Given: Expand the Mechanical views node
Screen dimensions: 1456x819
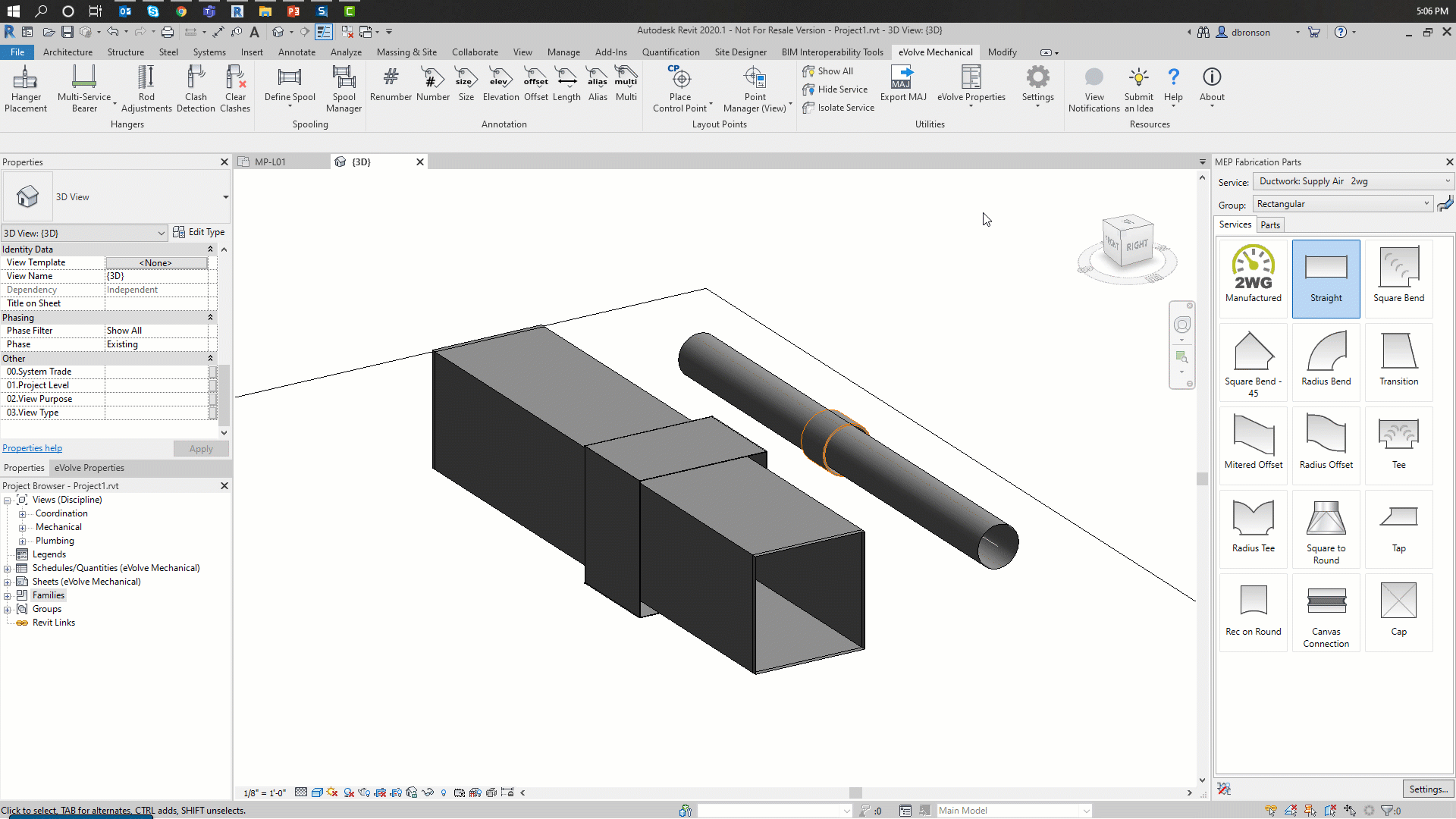Looking at the screenshot, I should (22, 528).
